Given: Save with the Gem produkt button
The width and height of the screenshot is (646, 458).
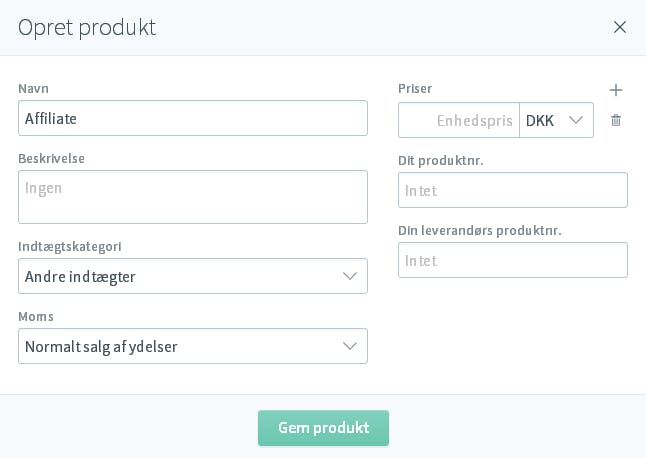Looking at the screenshot, I should 323,428.
